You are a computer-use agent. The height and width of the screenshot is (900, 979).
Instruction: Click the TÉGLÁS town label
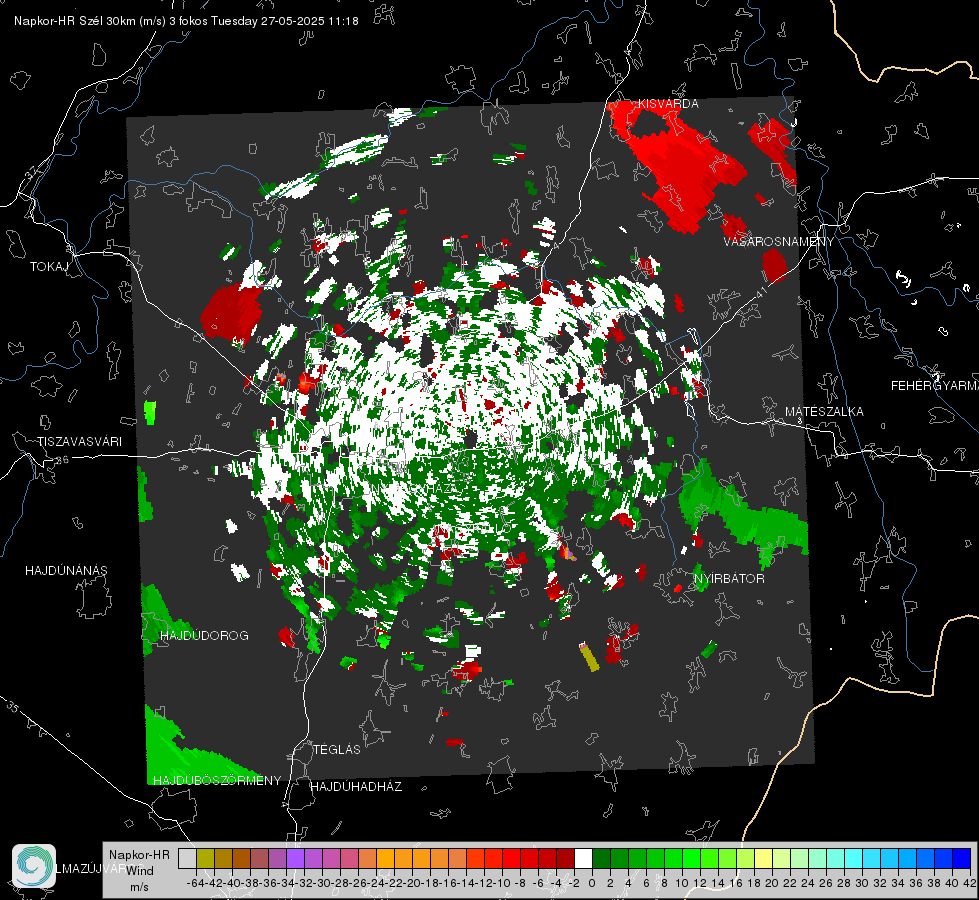tap(337, 749)
